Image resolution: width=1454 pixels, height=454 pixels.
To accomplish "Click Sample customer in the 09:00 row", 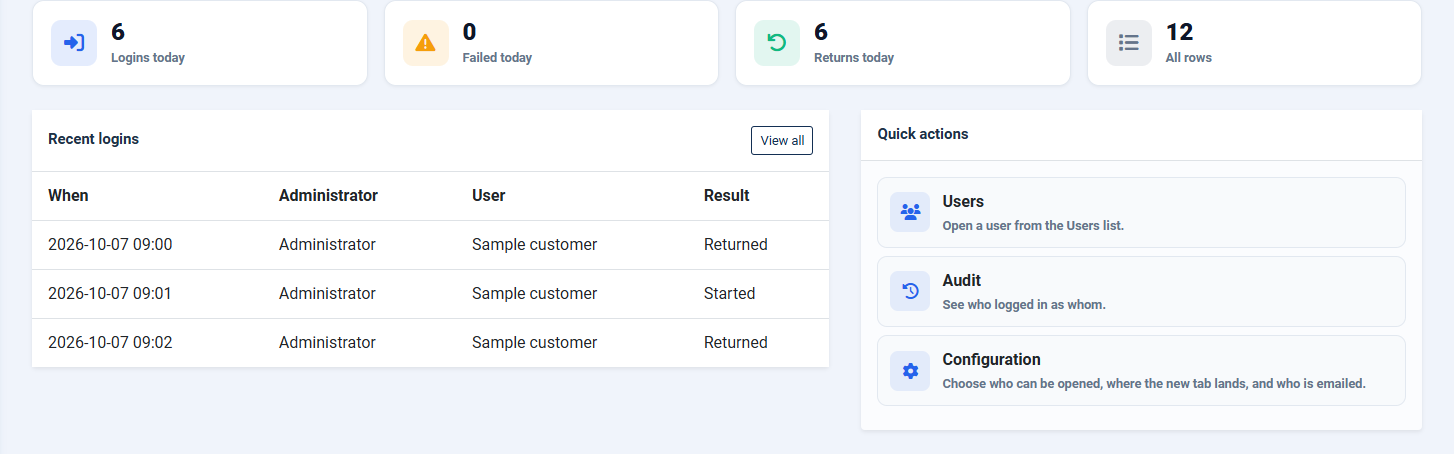I will pyautogui.click(x=534, y=245).
